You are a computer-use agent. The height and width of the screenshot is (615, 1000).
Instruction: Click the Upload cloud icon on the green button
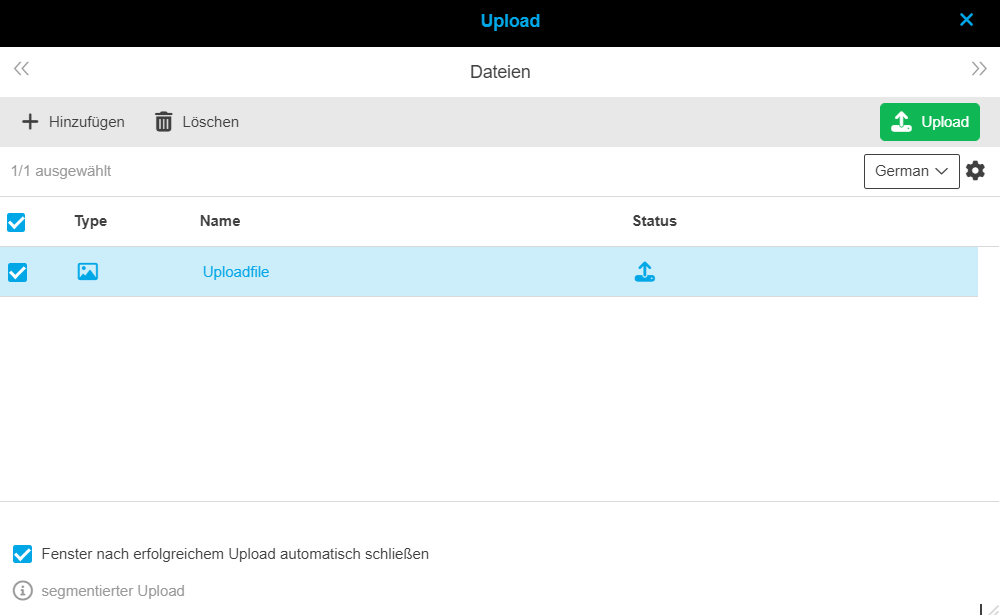(899, 121)
